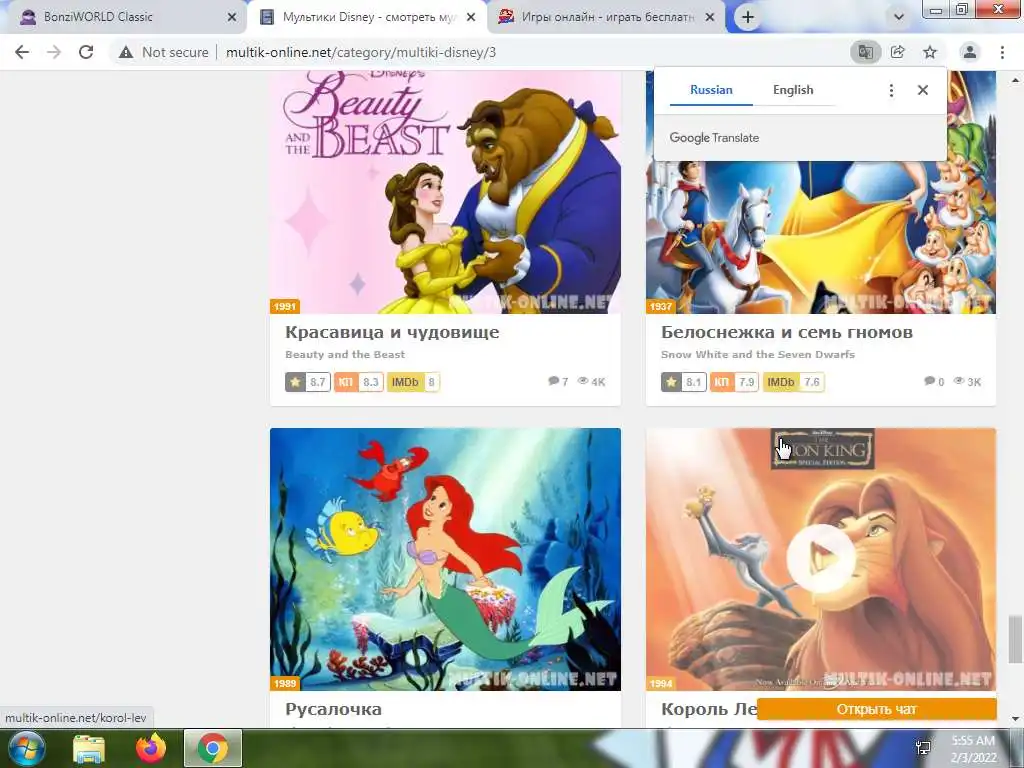The width and height of the screenshot is (1024, 768).
Task: Click the scrollbar up arrow
Action: 1014,80
